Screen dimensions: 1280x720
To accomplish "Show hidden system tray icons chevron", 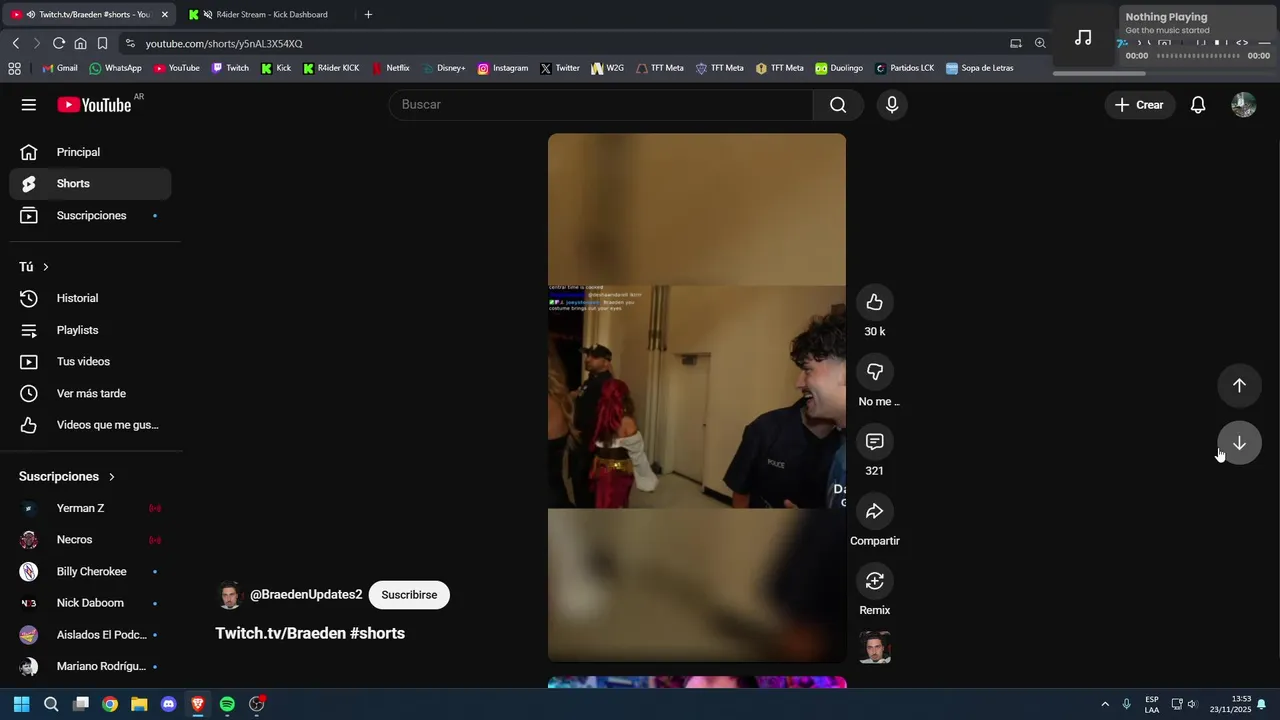I will coord(1105,704).
